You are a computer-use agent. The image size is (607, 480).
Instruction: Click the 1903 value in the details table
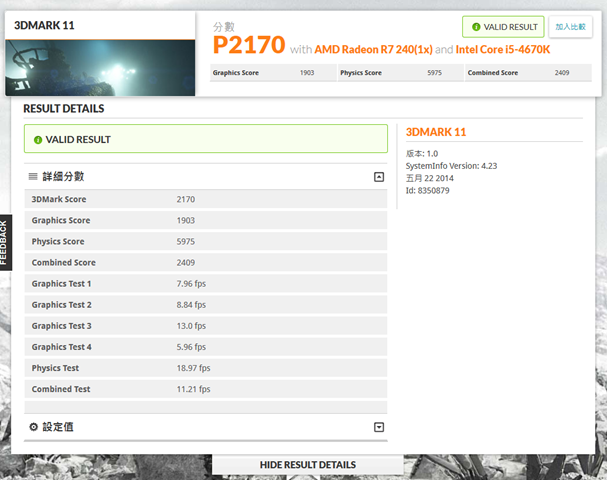coord(186,220)
